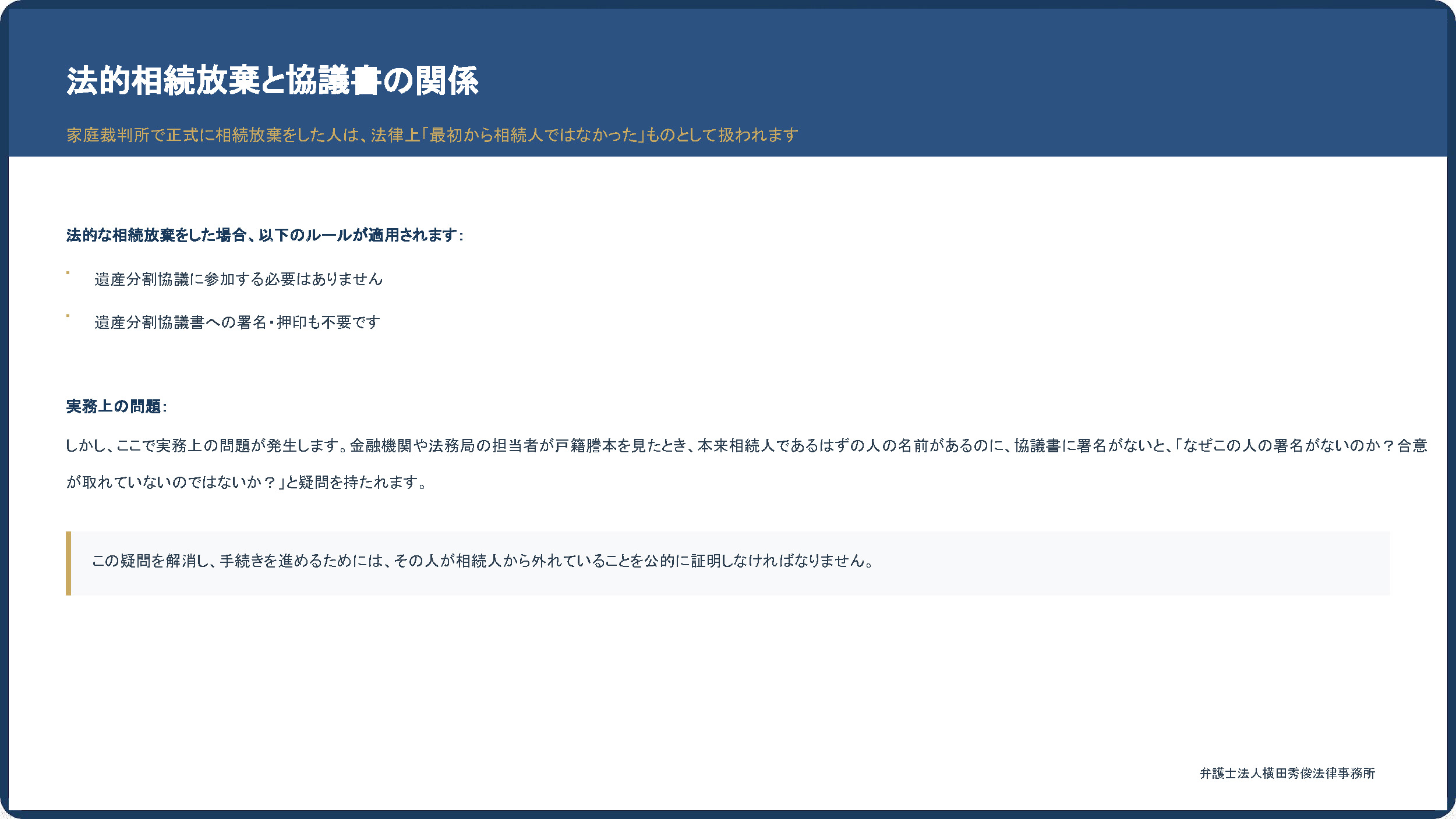Click first gold bullet marker

click(68, 272)
